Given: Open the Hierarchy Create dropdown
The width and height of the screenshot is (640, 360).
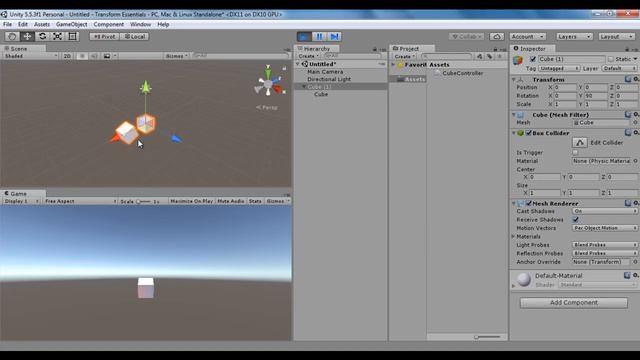Looking at the screenshot, I should 308,56.
